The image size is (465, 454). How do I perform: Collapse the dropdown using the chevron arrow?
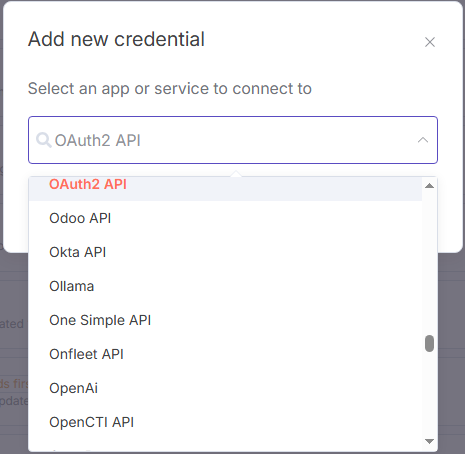pyautogui.click(x=423, y=140)
